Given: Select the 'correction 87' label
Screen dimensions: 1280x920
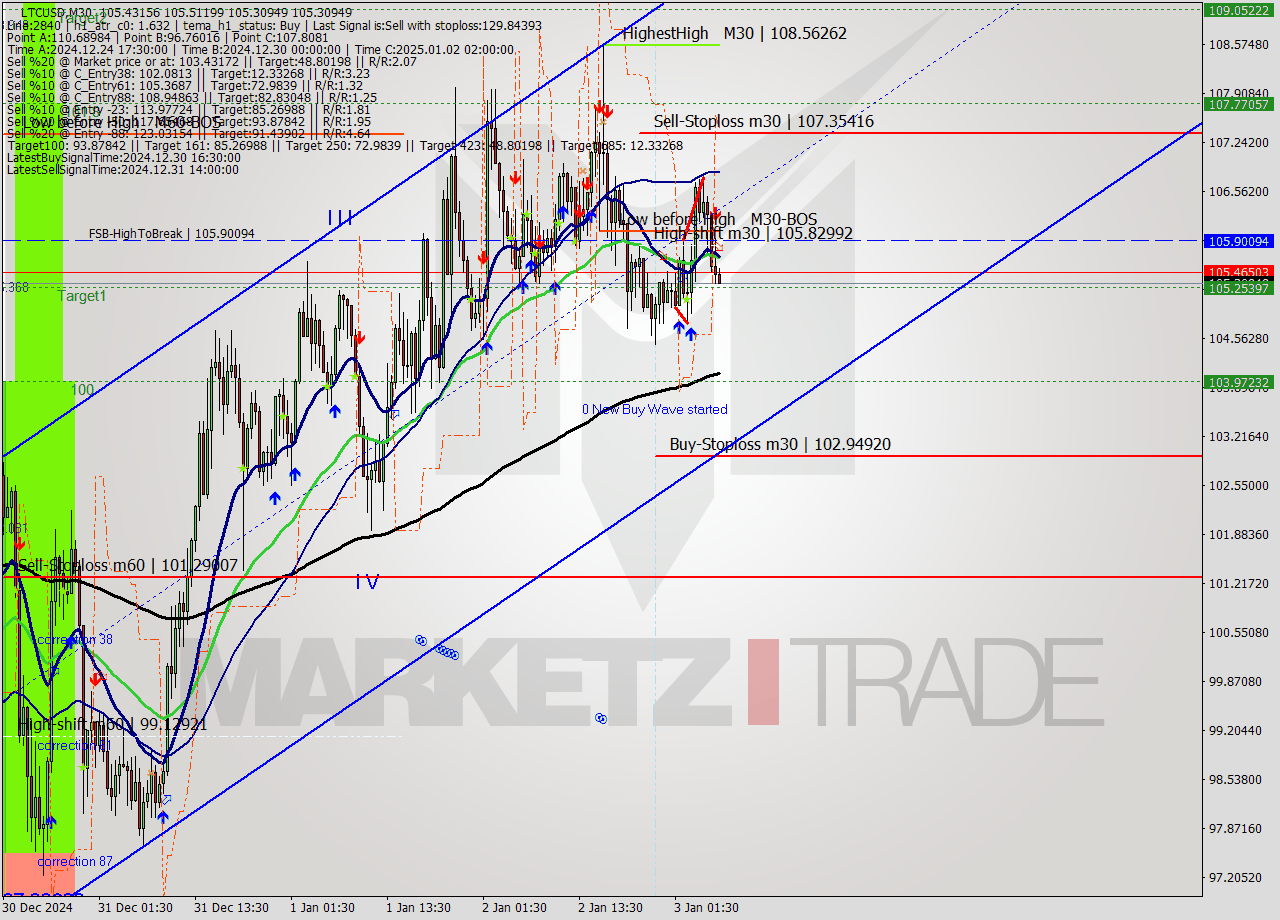Looking at the screenshot, I should (75, 861).
